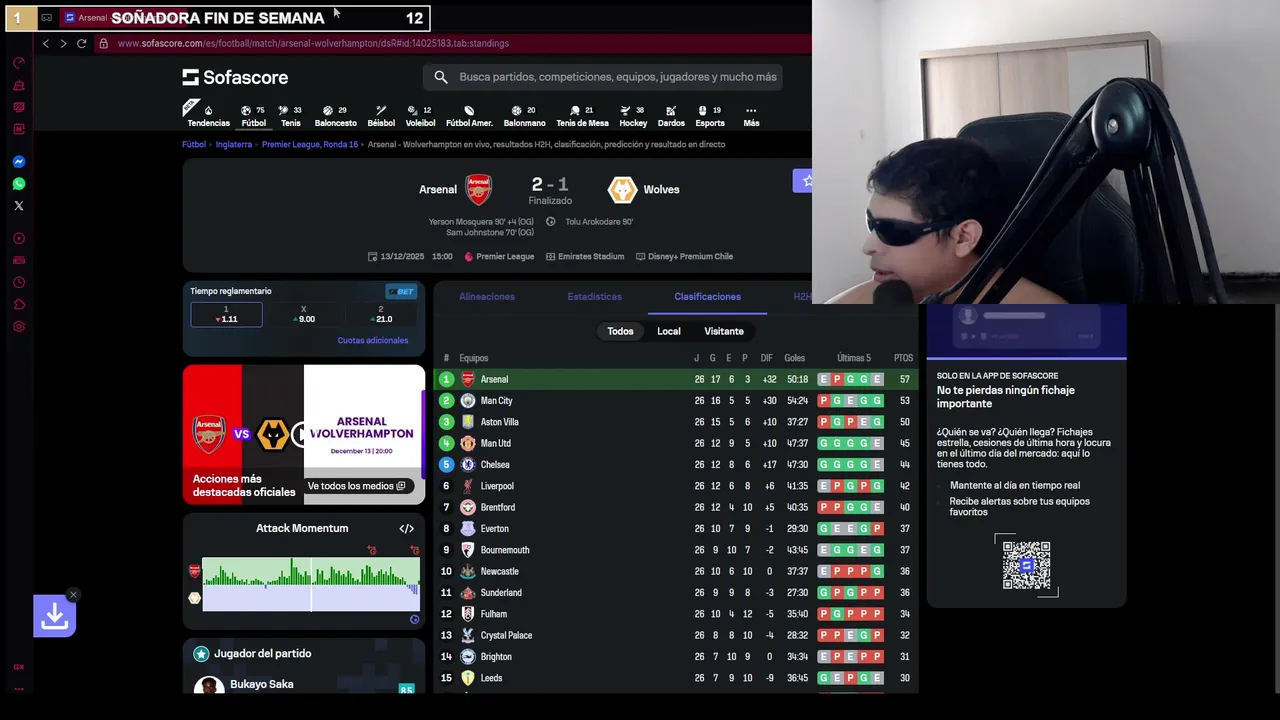Select the Hockey sport category

tap(633, 116)
